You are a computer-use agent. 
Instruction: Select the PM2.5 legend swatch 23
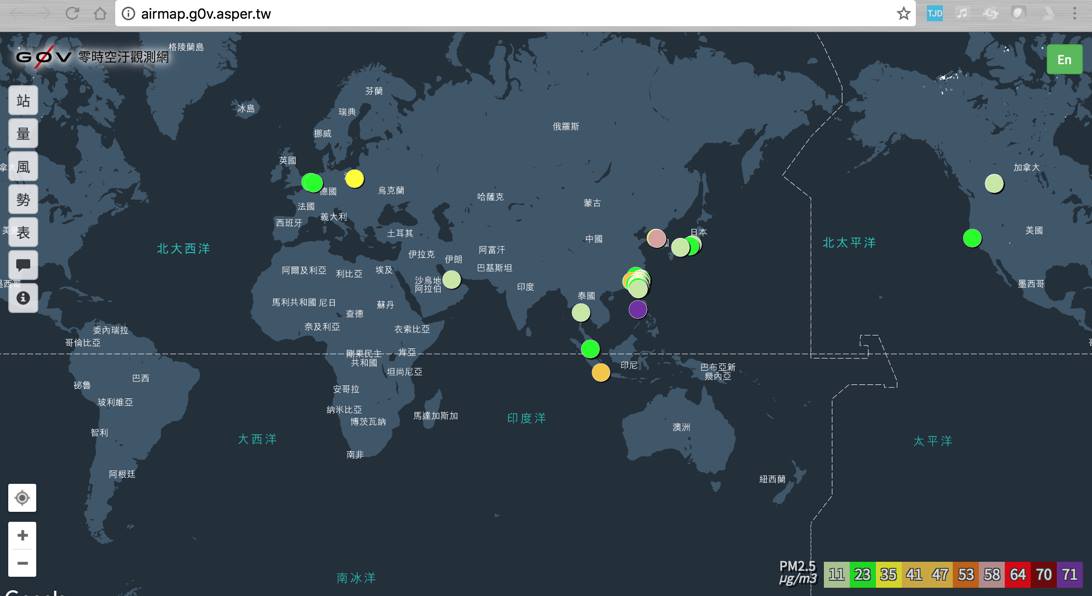[862, 574]
